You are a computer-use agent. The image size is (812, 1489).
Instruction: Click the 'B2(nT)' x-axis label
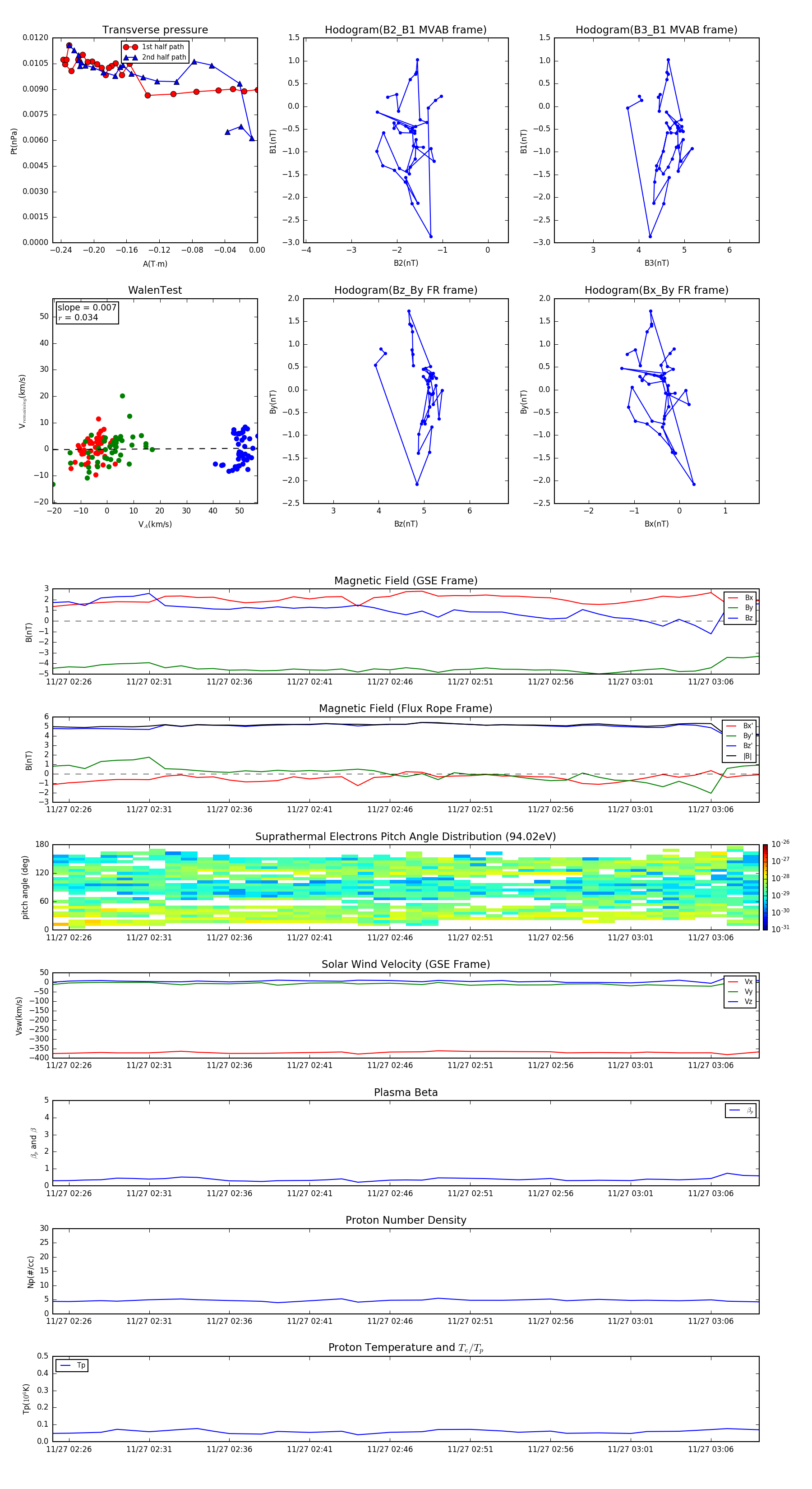point(406,263)
